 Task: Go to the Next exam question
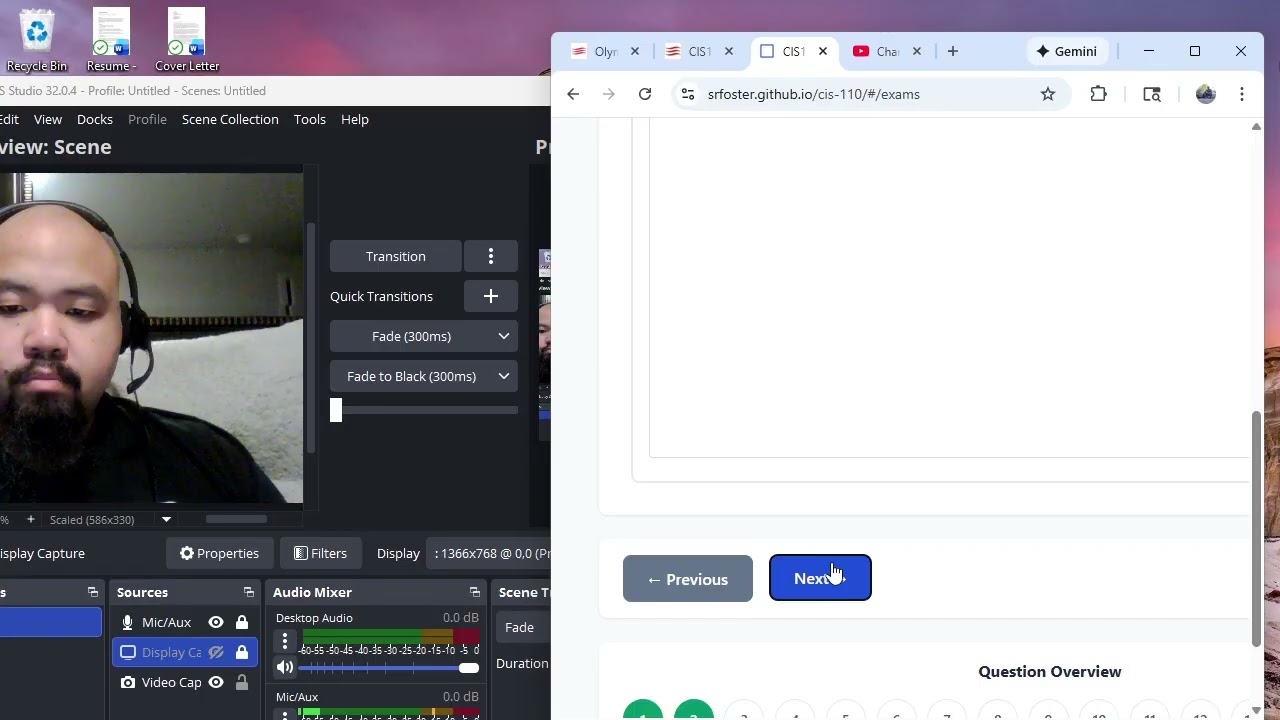pos(820,578)
